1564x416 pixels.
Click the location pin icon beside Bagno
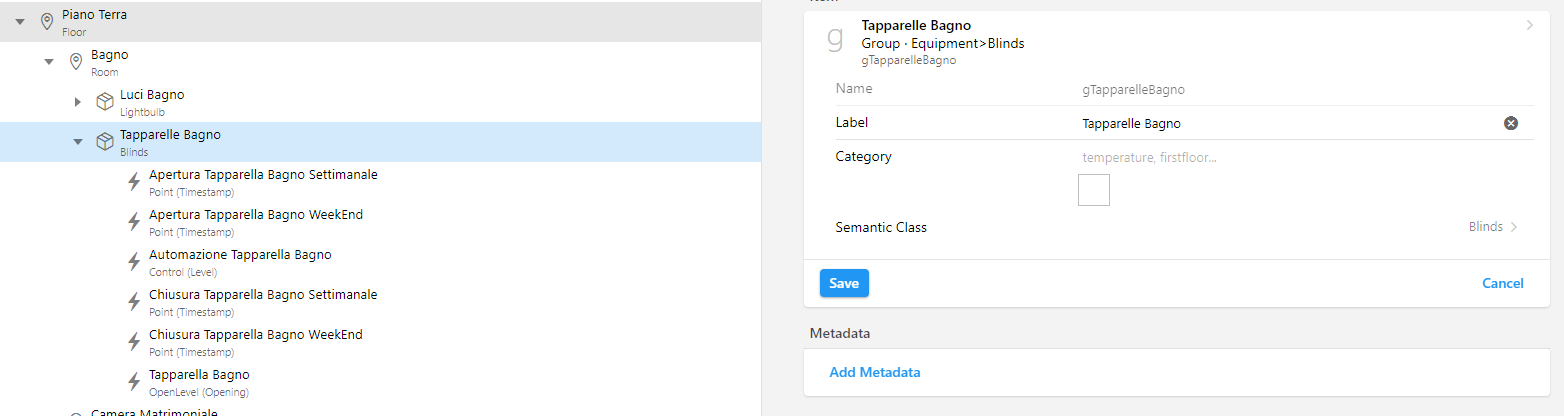tap(75, 62)
